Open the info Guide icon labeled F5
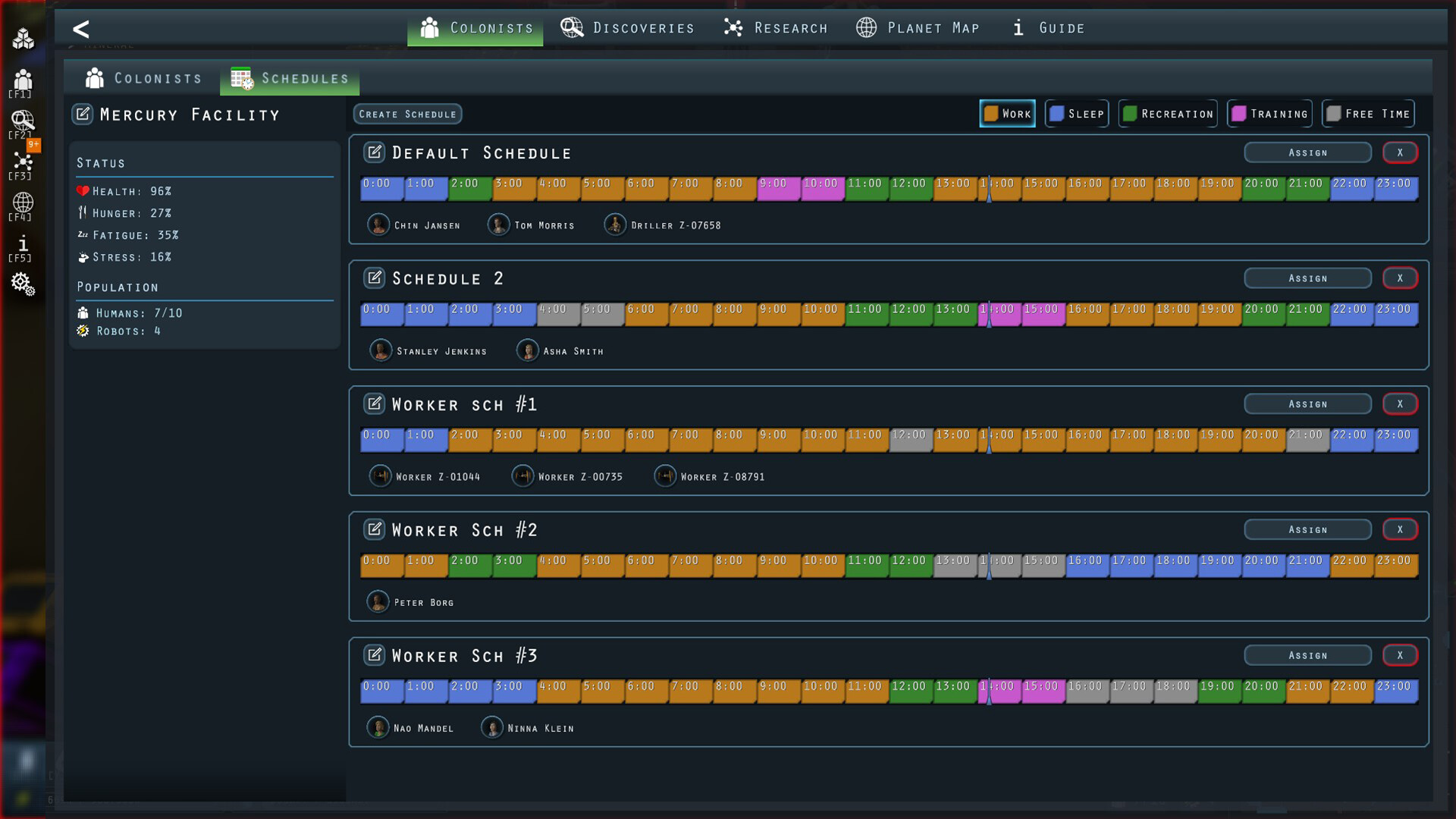Viewport: 1456px width, 819px height. pyautogui.click(x=22, y=244)
